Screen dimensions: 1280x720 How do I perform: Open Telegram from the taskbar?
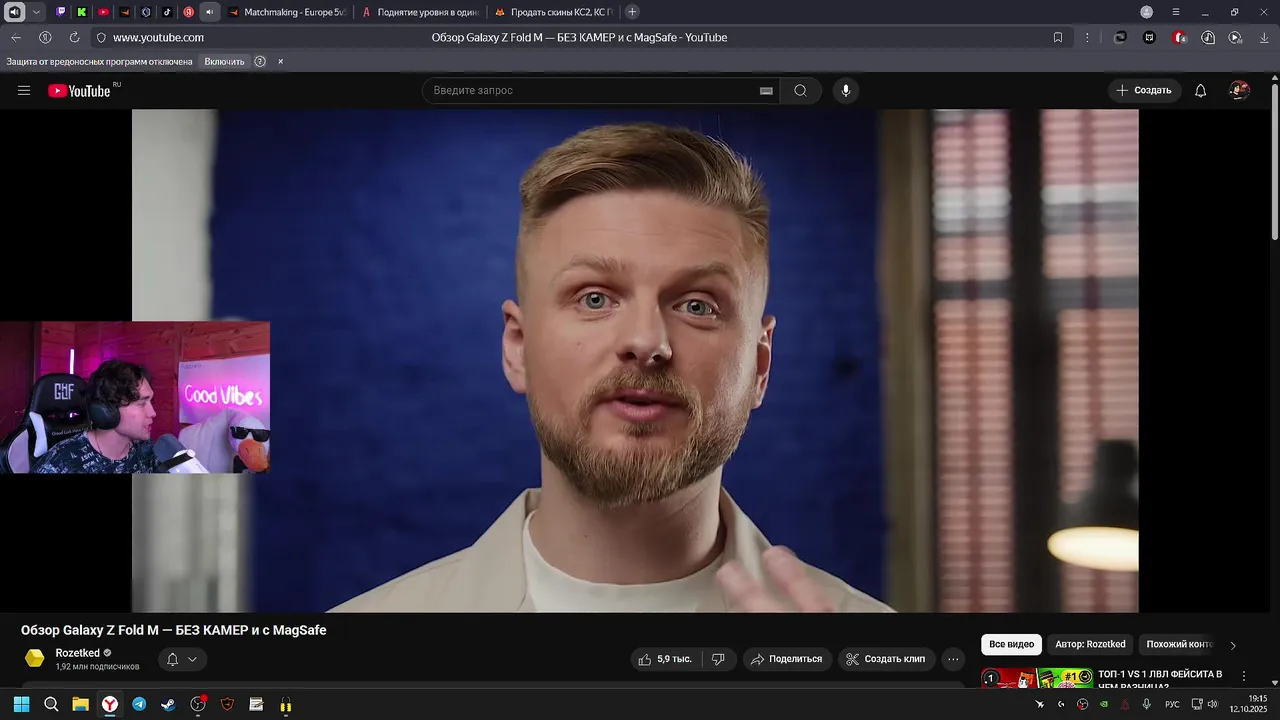139,704
